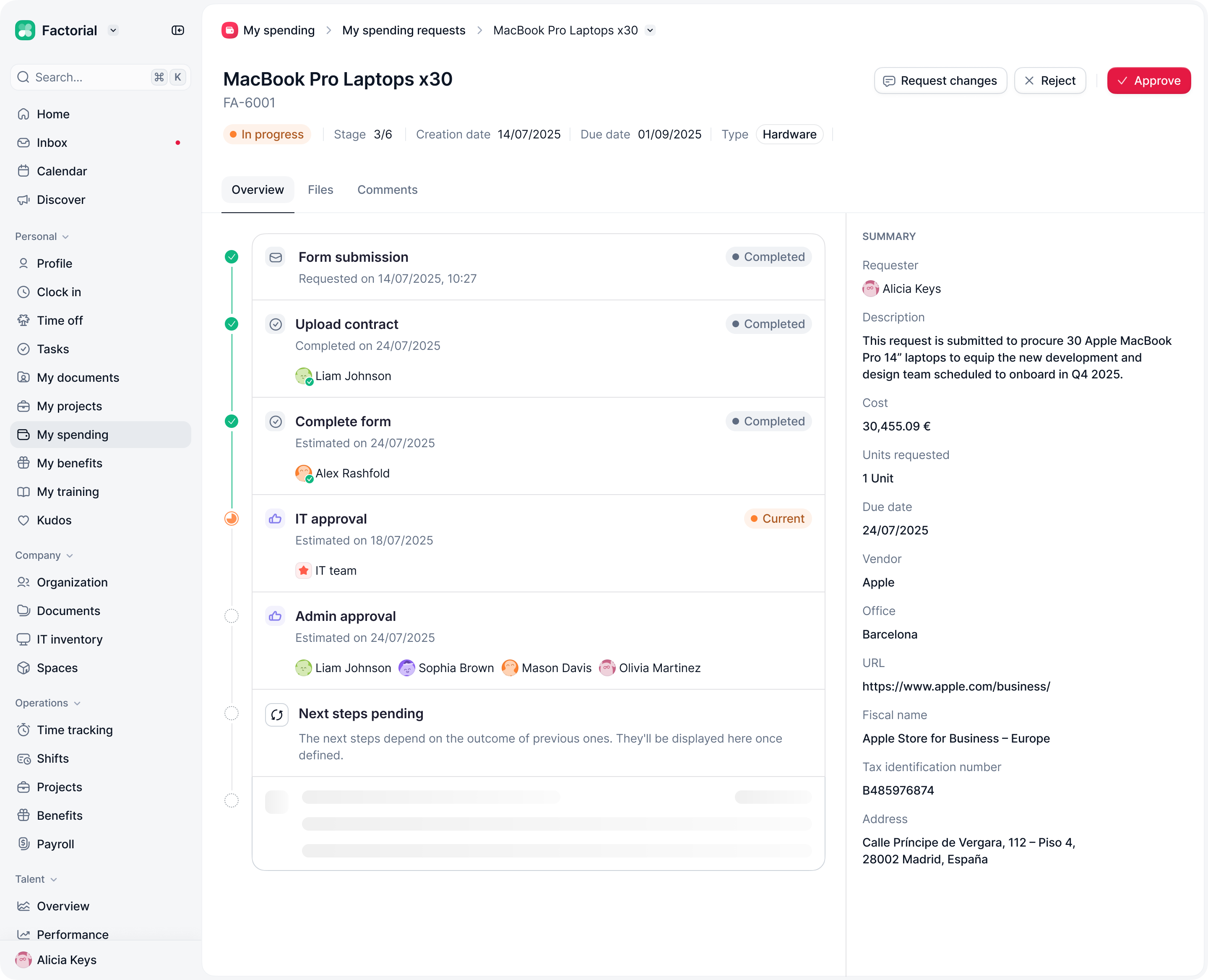Open Payroll in sidebar
The width and height of the screenshot is (1208, 980).
[x=55, y=844]
